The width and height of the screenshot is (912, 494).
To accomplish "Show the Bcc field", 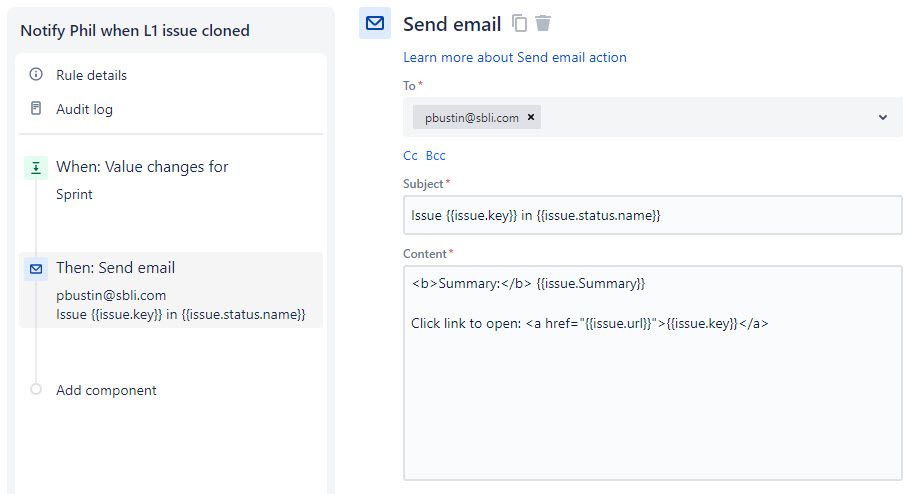I will click(x=435, y=155).
